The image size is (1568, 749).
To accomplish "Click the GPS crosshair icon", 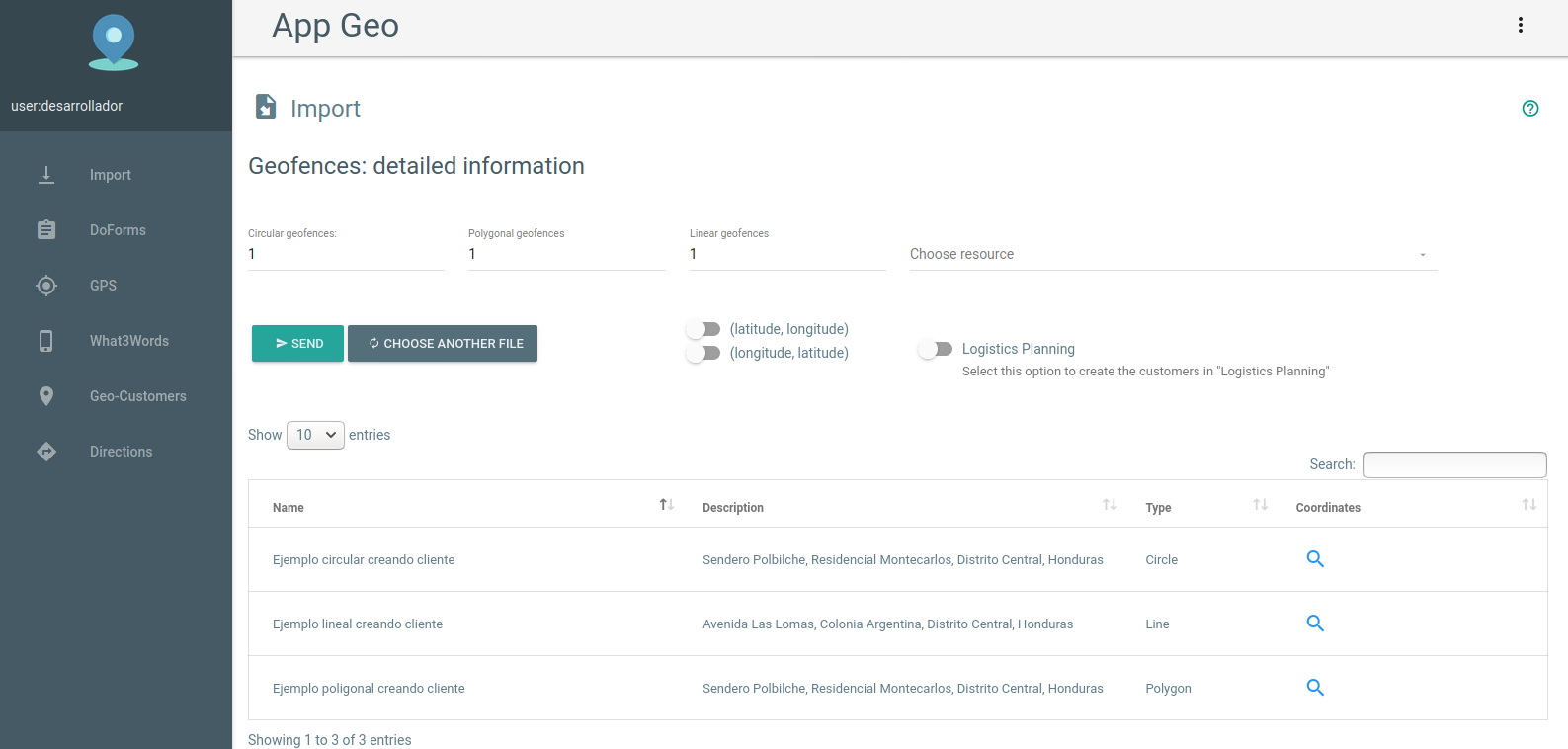I will click(46, 286).
